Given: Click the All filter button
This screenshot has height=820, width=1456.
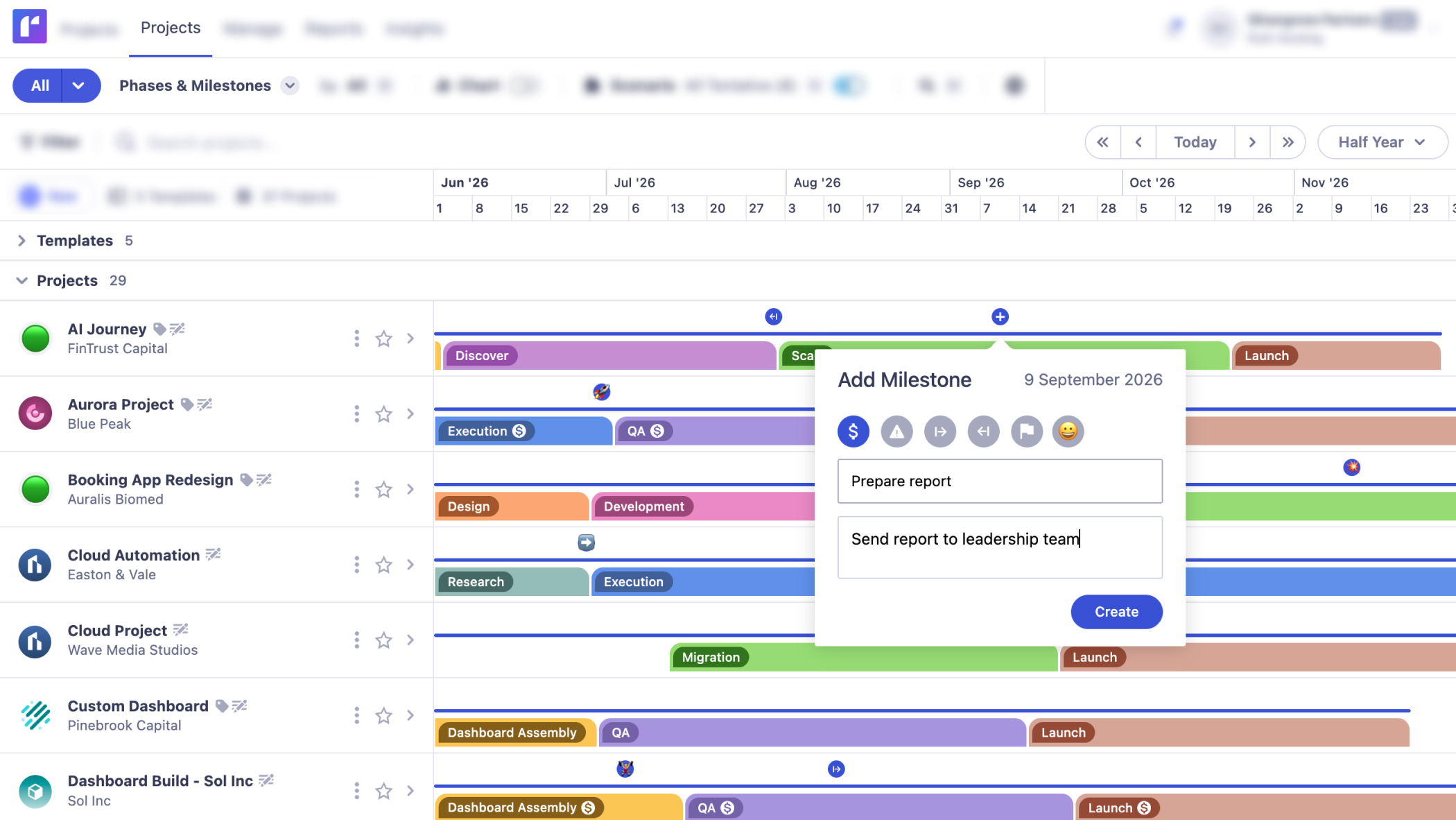Looking at the screenshot, I should 38,85.
